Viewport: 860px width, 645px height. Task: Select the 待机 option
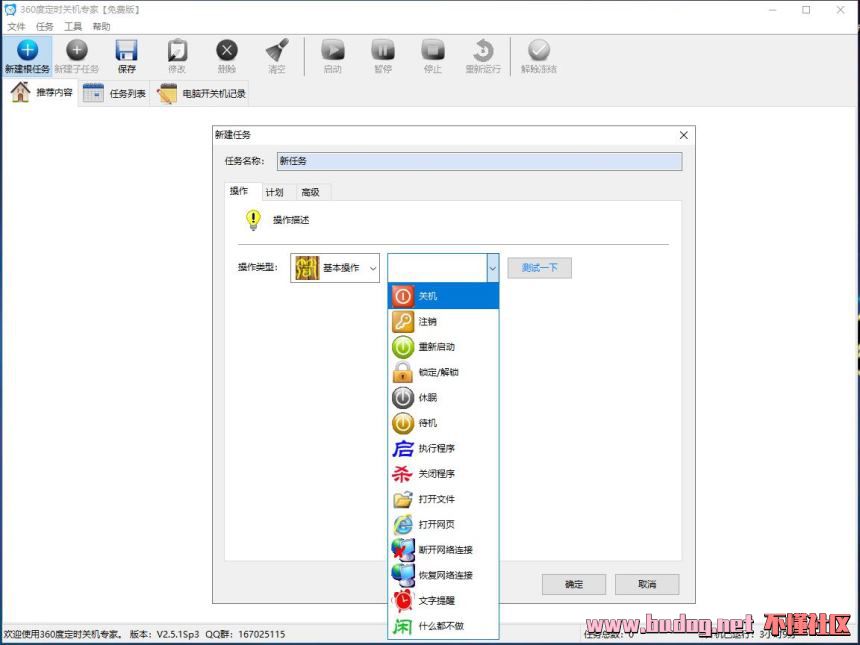(x=443, y=423)
